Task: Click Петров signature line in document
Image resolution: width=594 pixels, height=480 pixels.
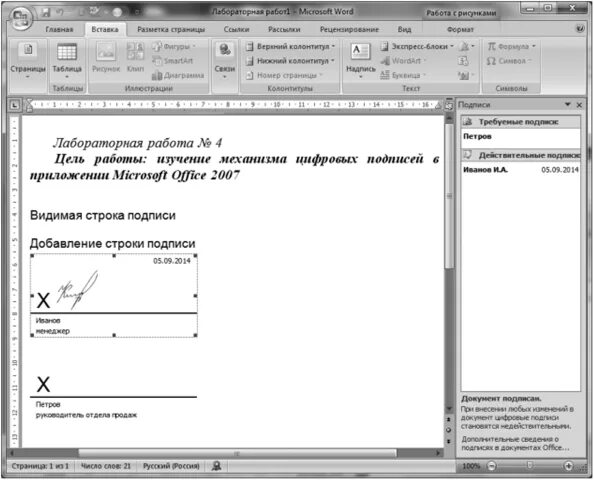Action: pyautogui.click(x=114, y=396)
